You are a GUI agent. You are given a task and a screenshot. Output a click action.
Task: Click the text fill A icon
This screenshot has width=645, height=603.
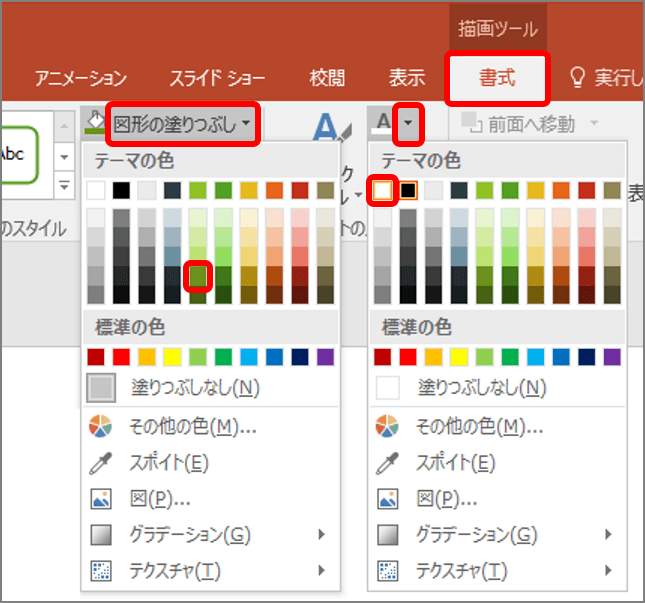click(383, 123)
